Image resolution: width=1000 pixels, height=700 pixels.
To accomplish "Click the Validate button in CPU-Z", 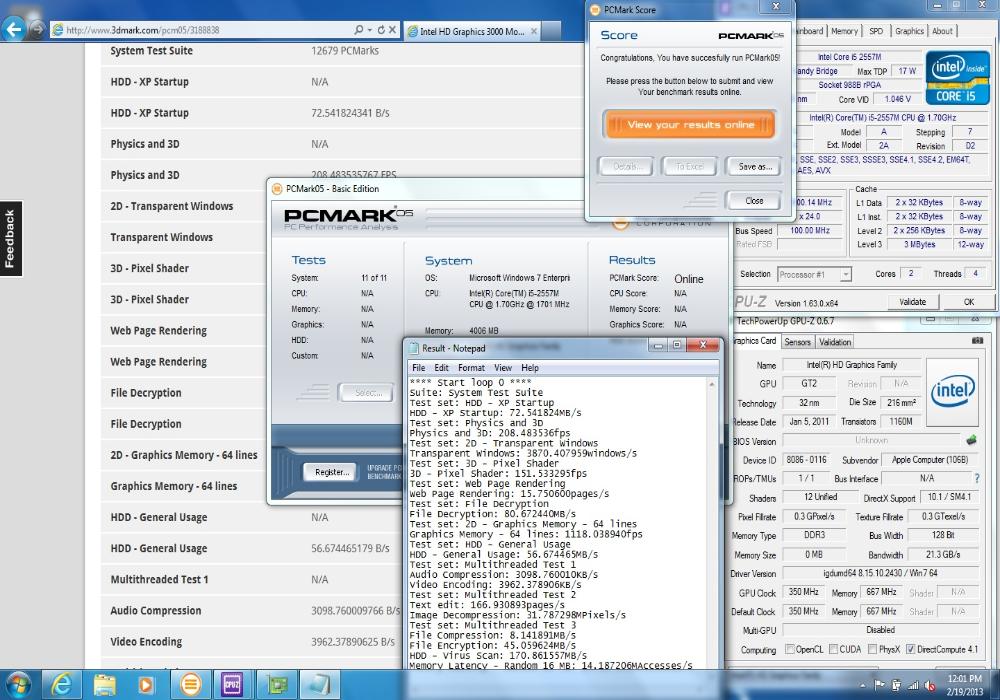I will 912,302.
